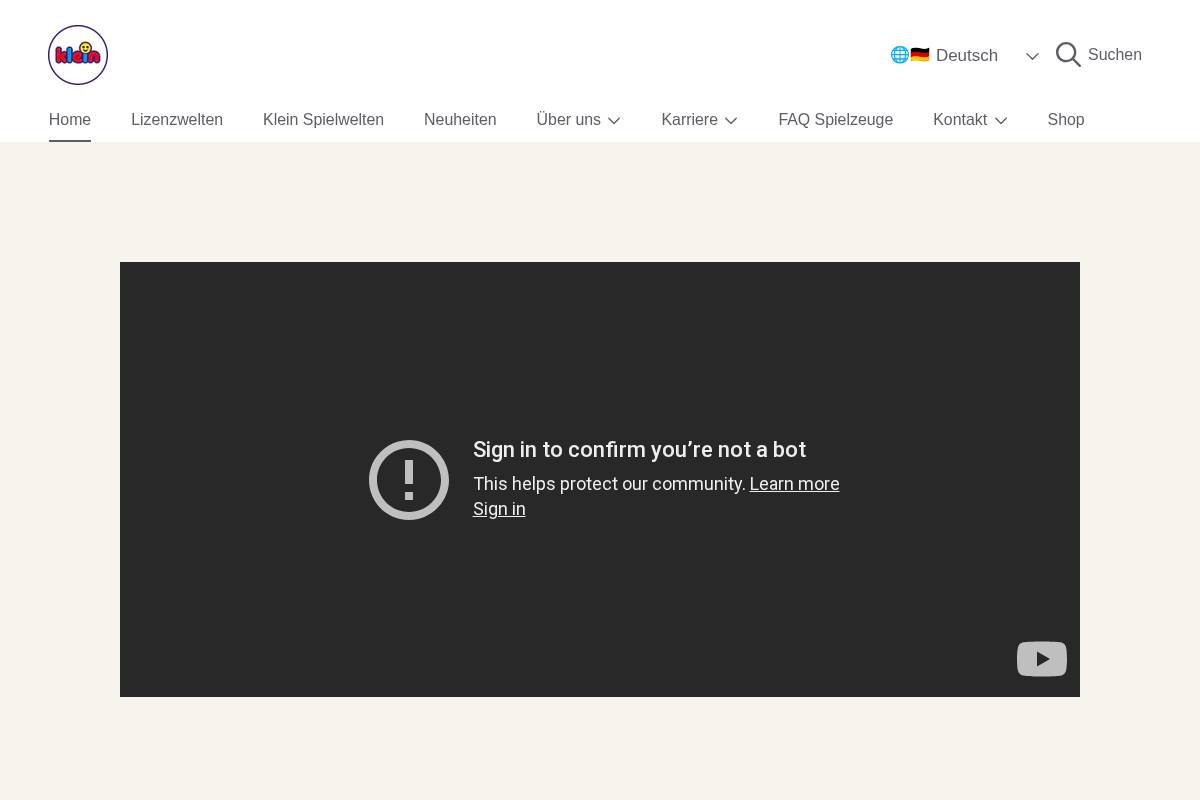
Task: Click the Learn more link
Action: 794,484
